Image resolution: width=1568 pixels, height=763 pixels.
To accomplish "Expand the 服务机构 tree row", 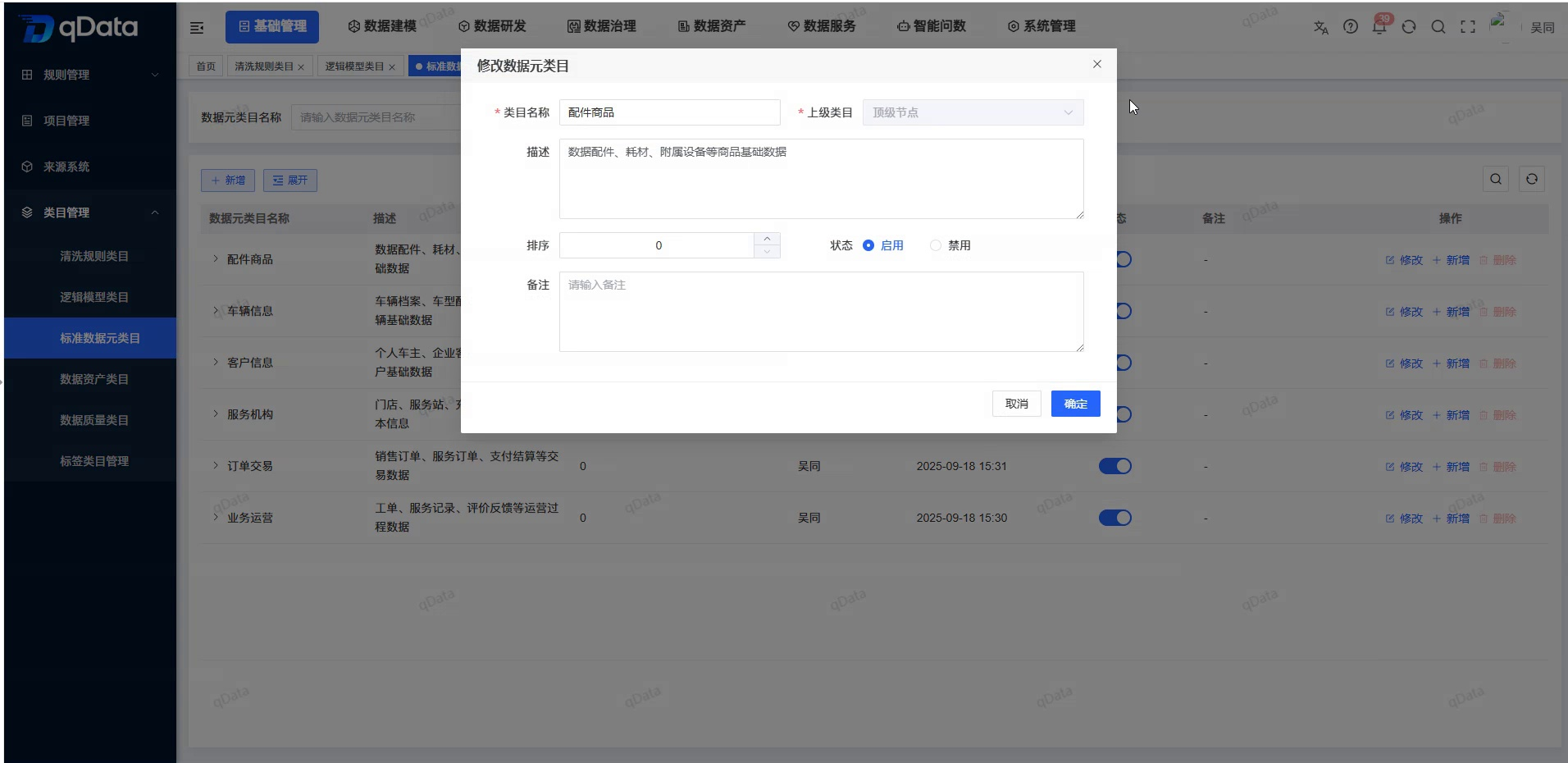I will click(x=216, y=414).
